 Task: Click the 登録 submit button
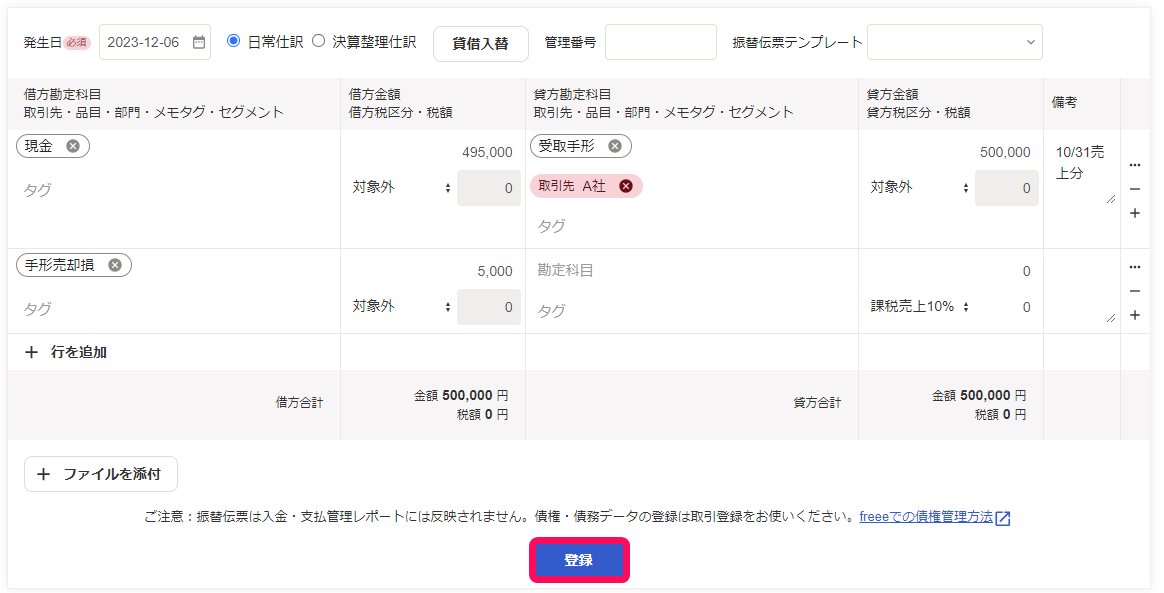[579, 560]
